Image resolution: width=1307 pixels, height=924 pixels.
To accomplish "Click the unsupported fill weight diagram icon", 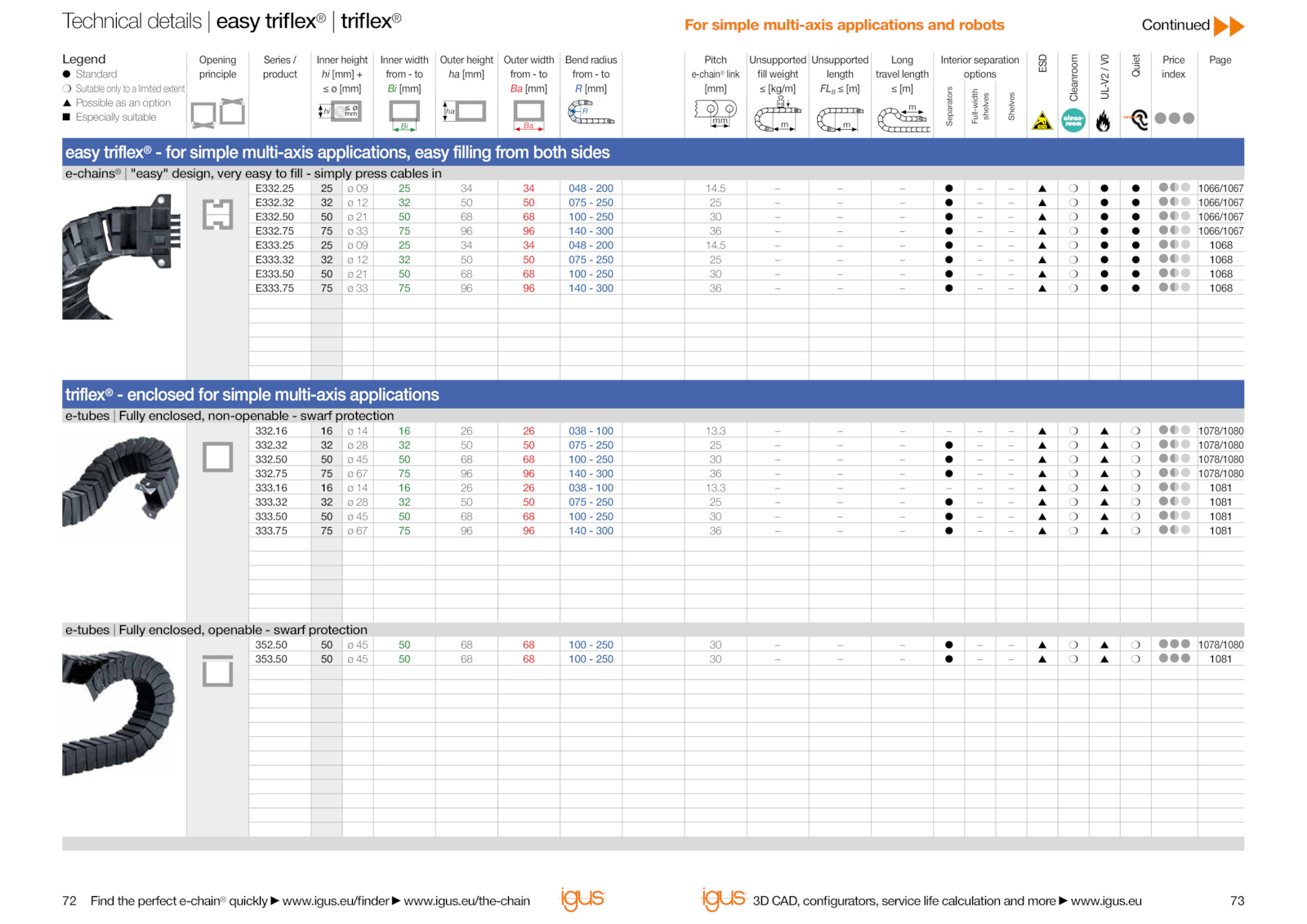I will (x=777, y=114).
